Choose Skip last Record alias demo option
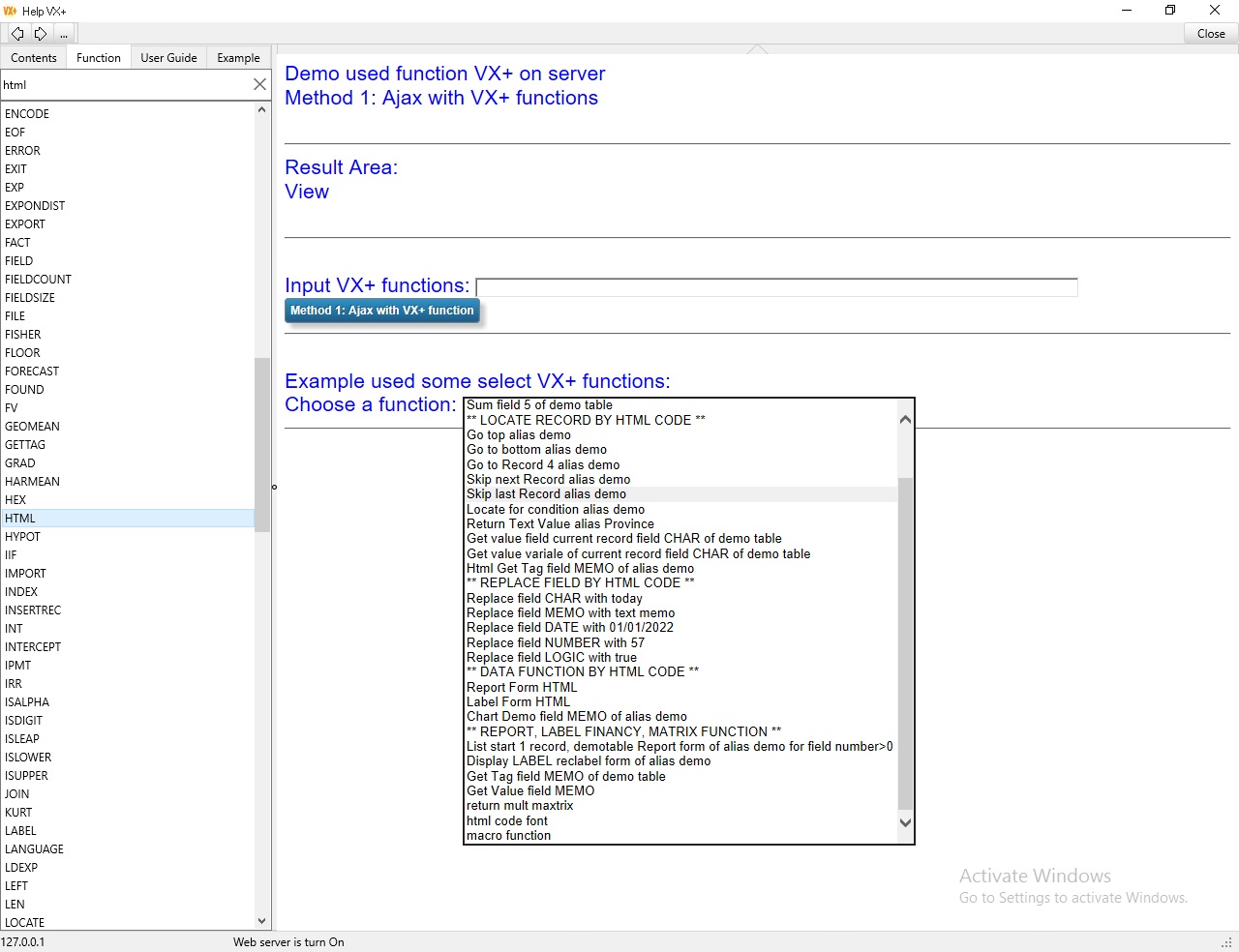The width and height of the screenshot is (1239, 952). pos(547,493)
